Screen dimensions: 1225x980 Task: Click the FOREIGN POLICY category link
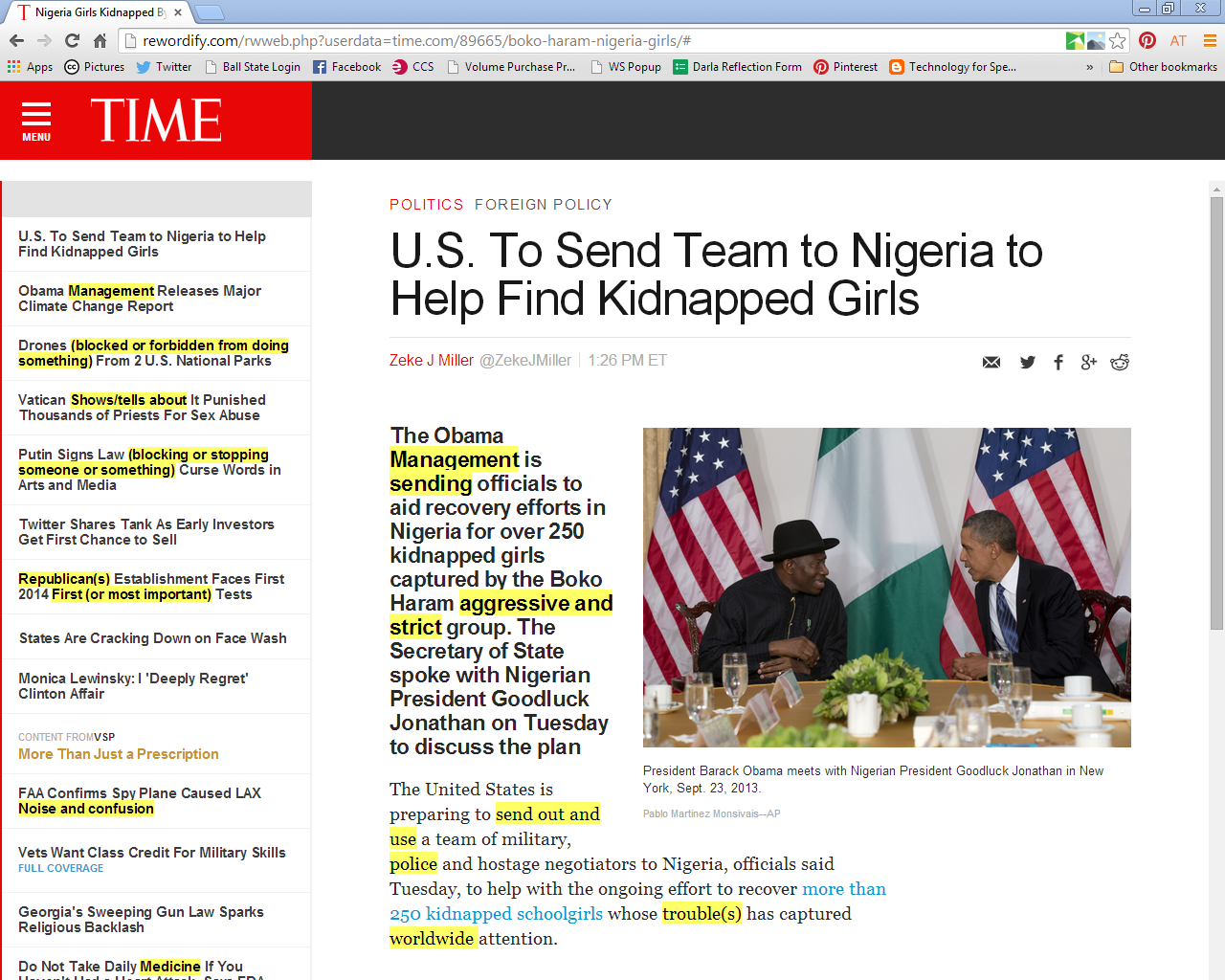coord(543,205)
